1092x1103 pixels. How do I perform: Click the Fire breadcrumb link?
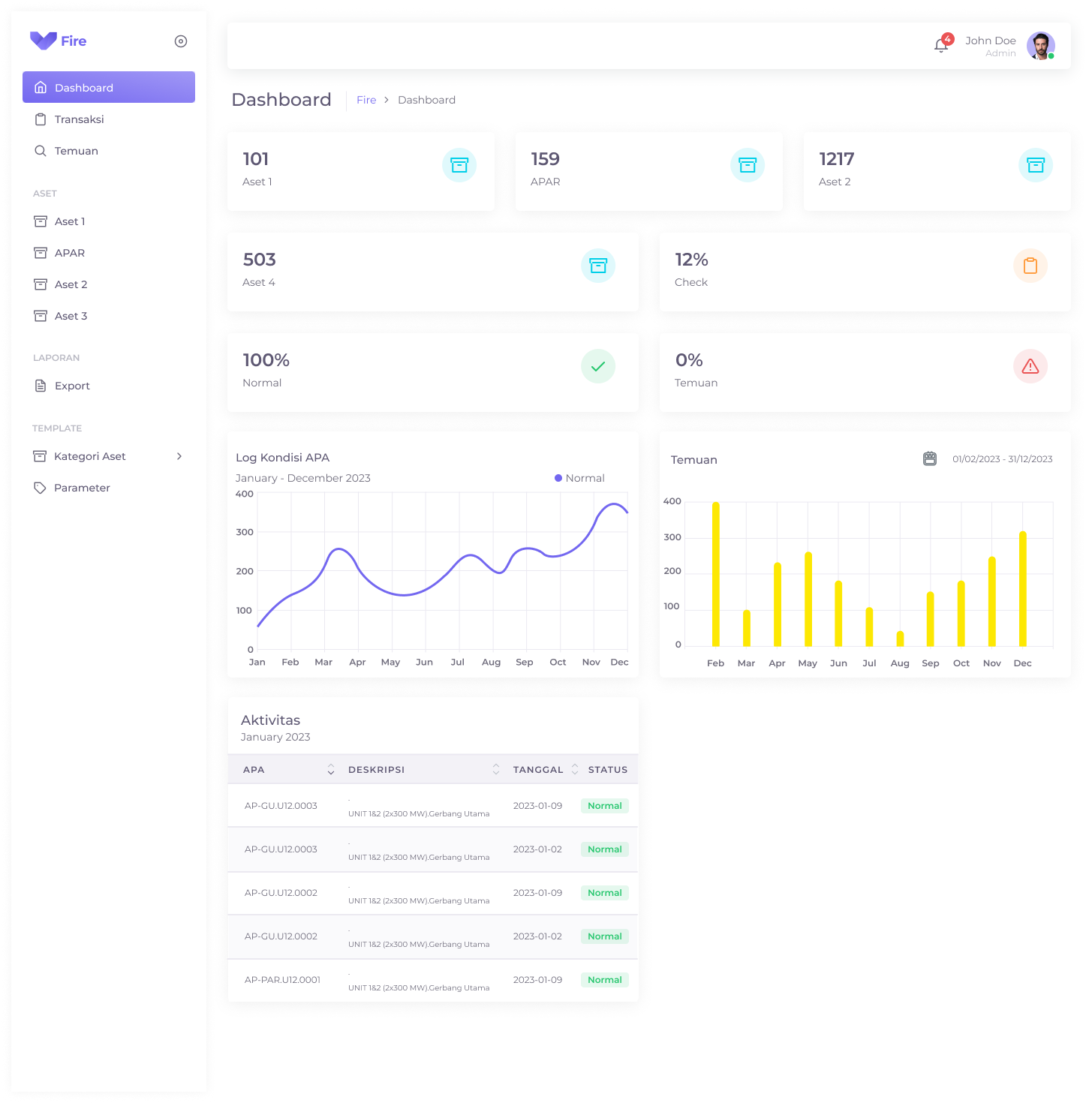[366, 100]
